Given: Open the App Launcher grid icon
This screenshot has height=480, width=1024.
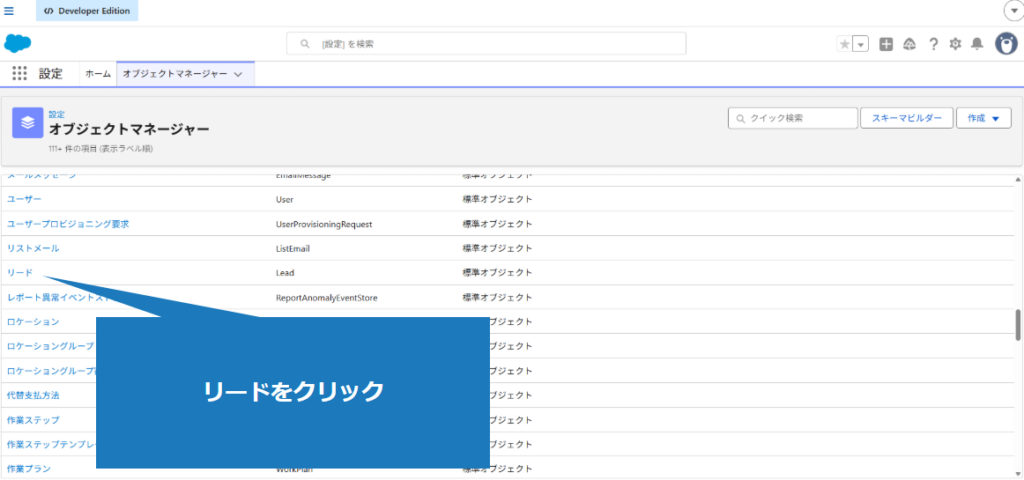Looking at the screenshot, I should coord(20,73).
